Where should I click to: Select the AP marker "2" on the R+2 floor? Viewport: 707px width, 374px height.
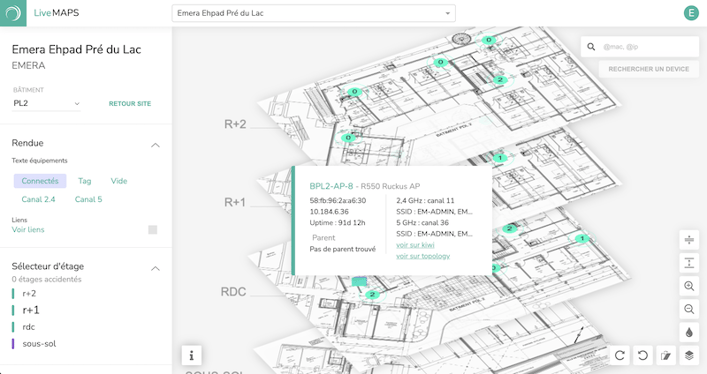[500, 80]
